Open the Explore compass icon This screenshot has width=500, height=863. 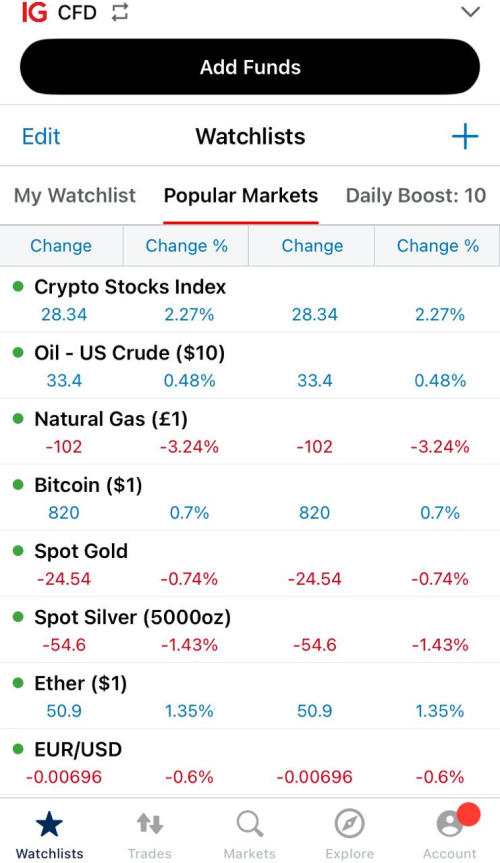point(350,824)
